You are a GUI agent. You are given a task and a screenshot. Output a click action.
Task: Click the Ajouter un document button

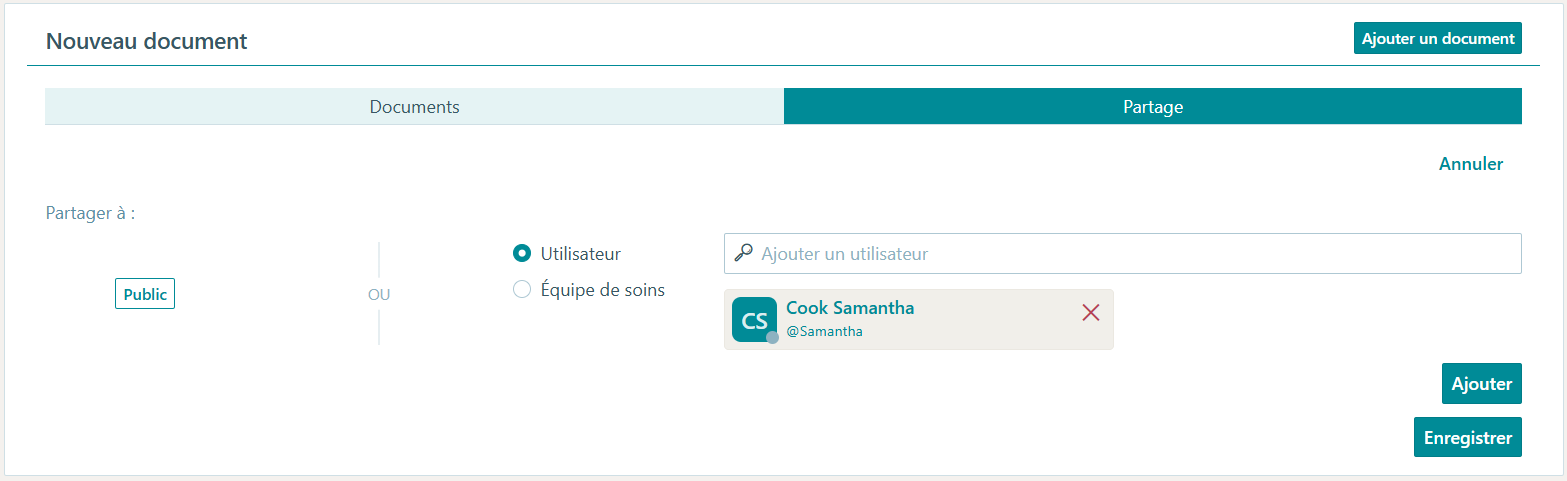pos(1438,38)
